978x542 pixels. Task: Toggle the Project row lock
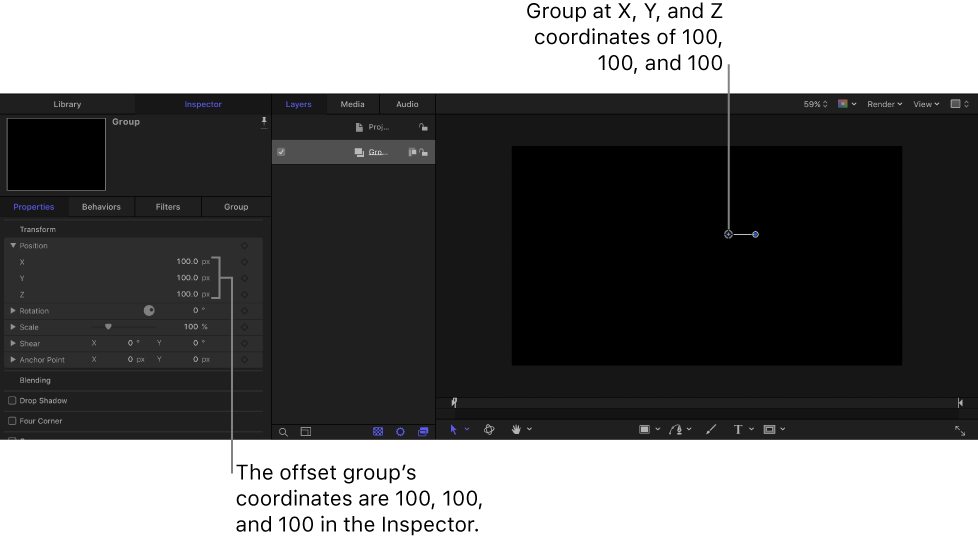(424, 127)
